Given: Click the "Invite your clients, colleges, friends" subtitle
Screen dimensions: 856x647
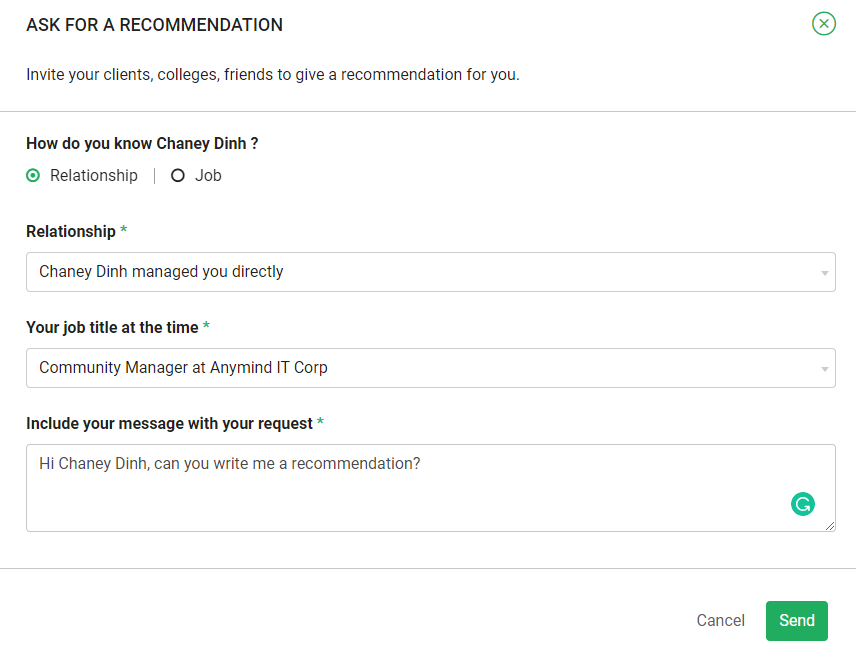Looking at the screenshot, I should point(272,75).
